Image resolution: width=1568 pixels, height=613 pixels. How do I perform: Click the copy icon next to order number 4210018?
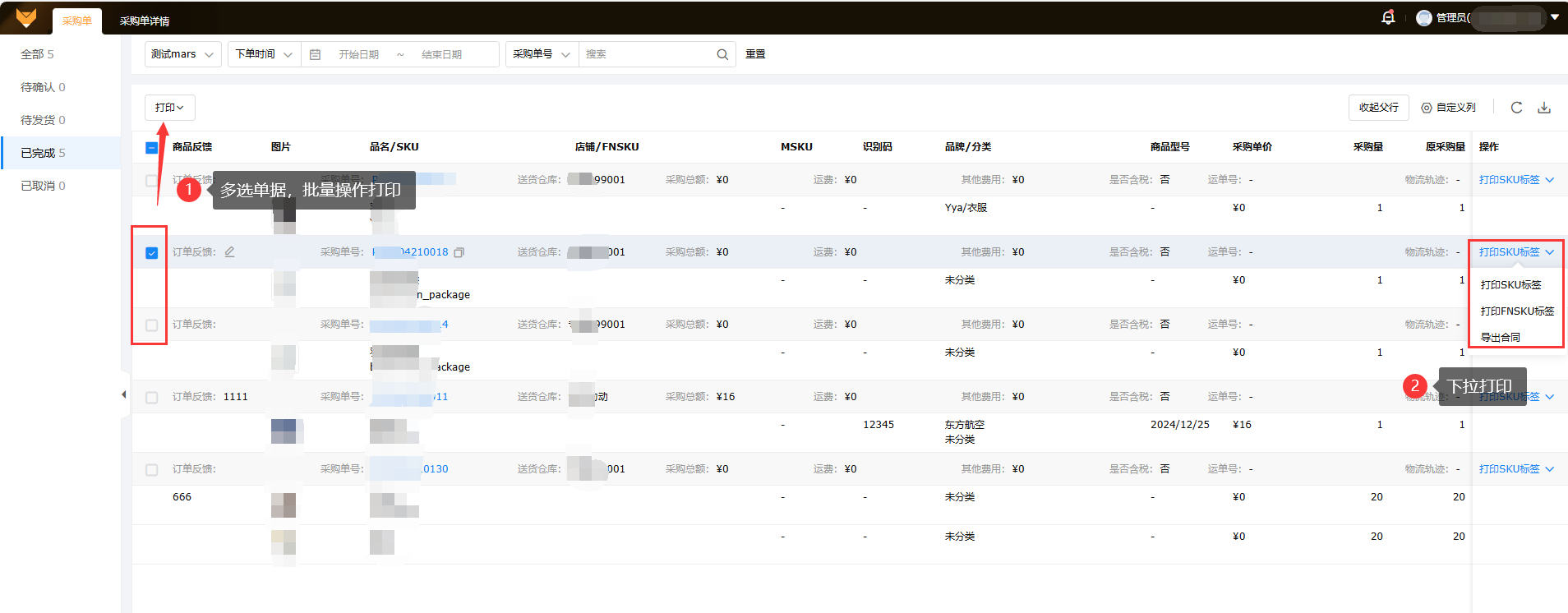[x=459, y=252]
